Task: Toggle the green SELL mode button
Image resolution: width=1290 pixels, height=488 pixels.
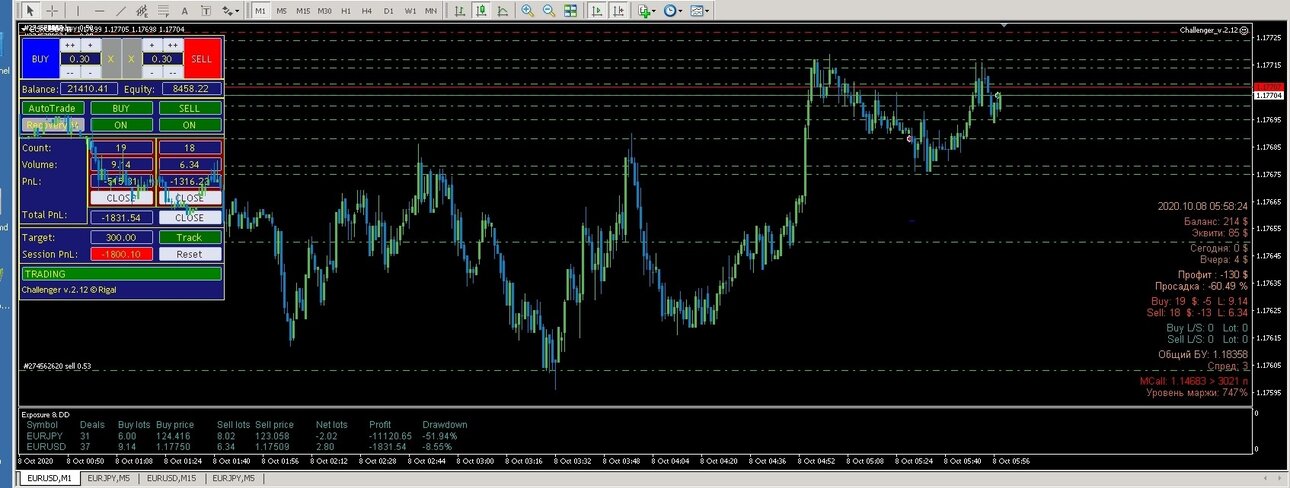Action: (x=189, y=108)
